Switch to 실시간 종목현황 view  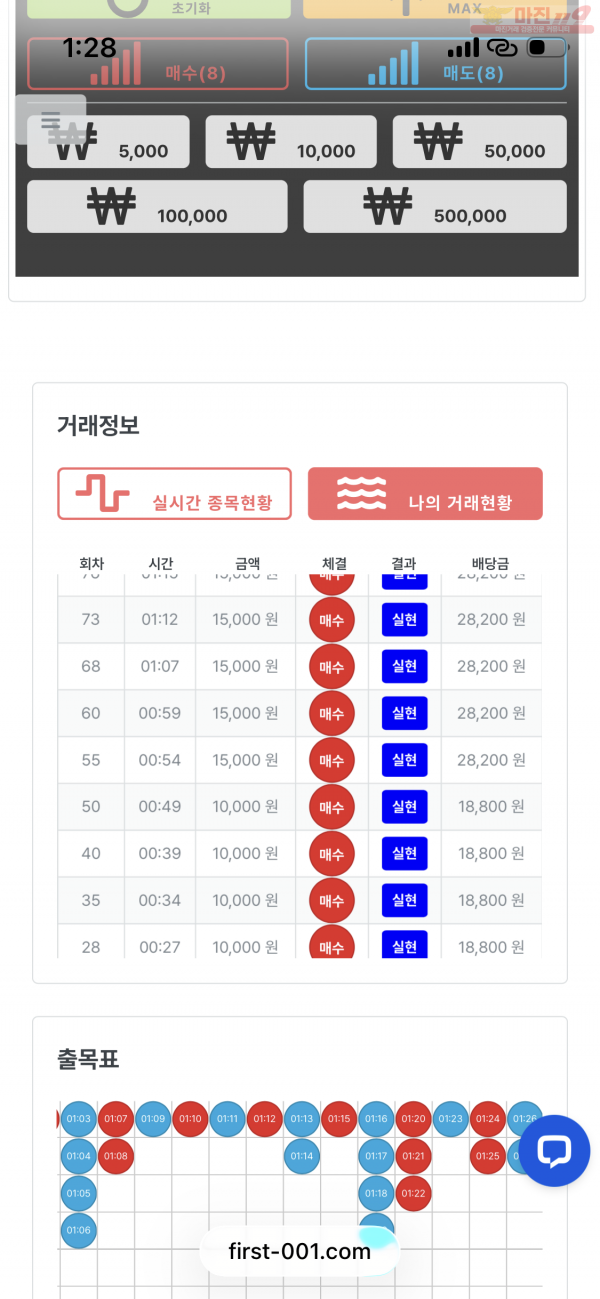pos(174,493)
